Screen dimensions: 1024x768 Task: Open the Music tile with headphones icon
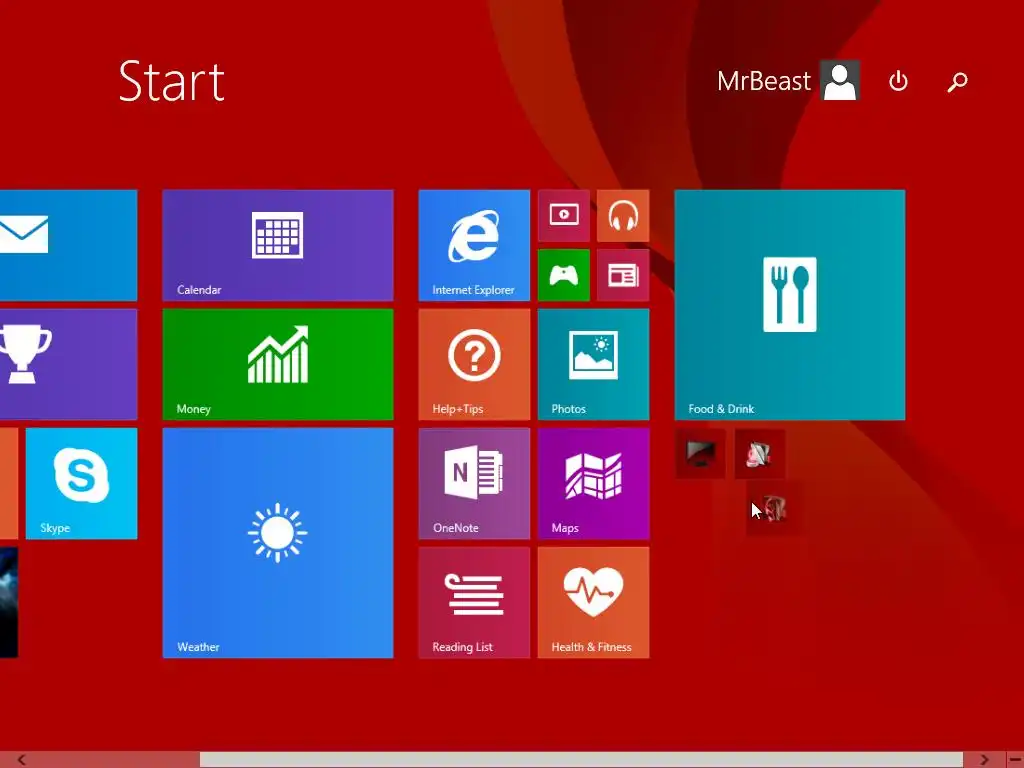coord(623,216)
